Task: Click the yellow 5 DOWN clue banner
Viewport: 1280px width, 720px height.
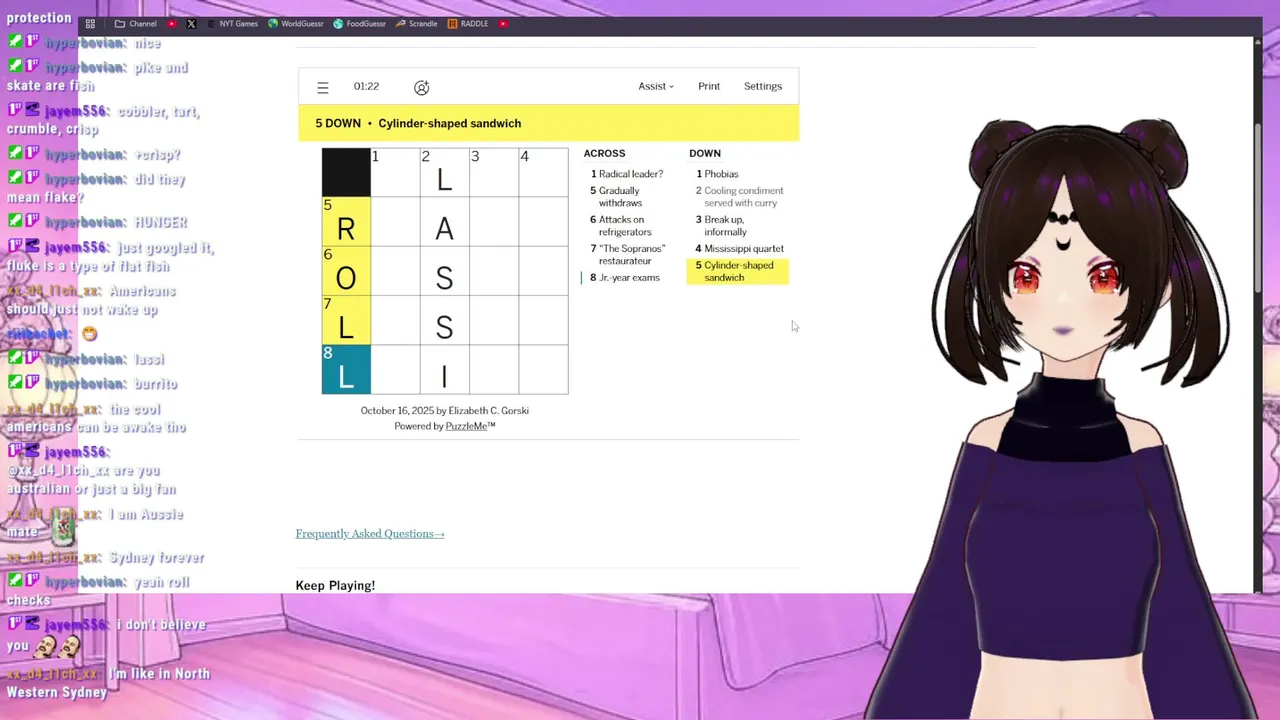Action: 548,123
